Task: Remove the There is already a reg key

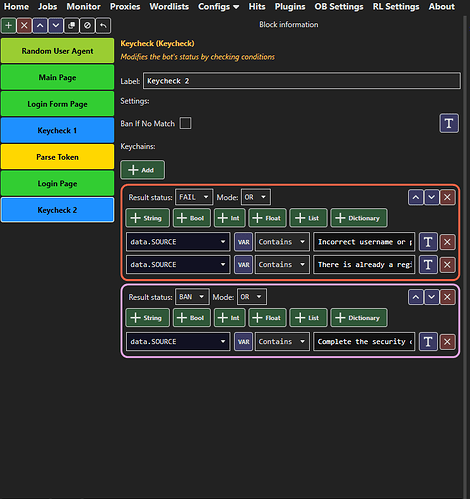Action: pyautogui.click(x=447, y=265)
